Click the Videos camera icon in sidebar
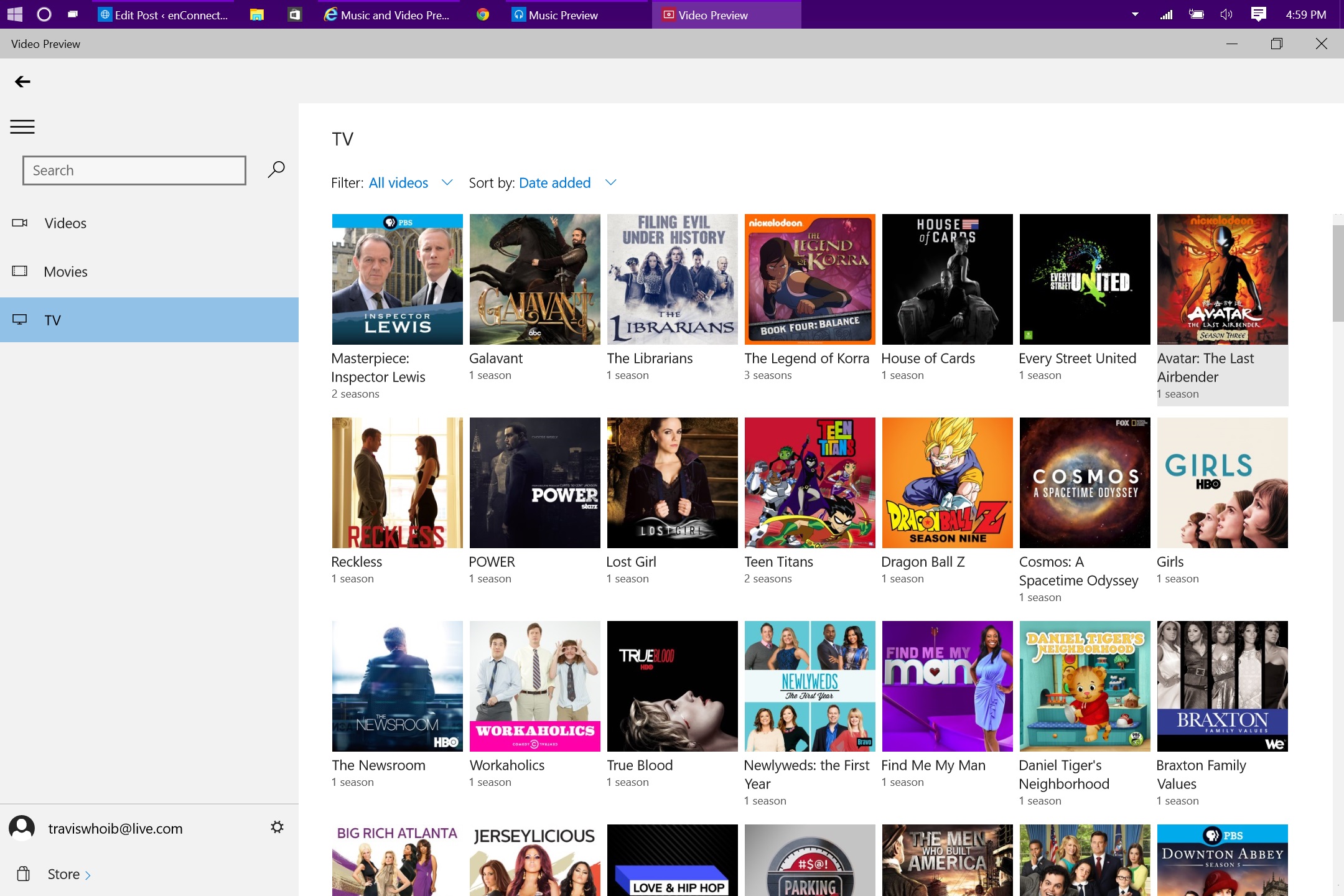 20,223
